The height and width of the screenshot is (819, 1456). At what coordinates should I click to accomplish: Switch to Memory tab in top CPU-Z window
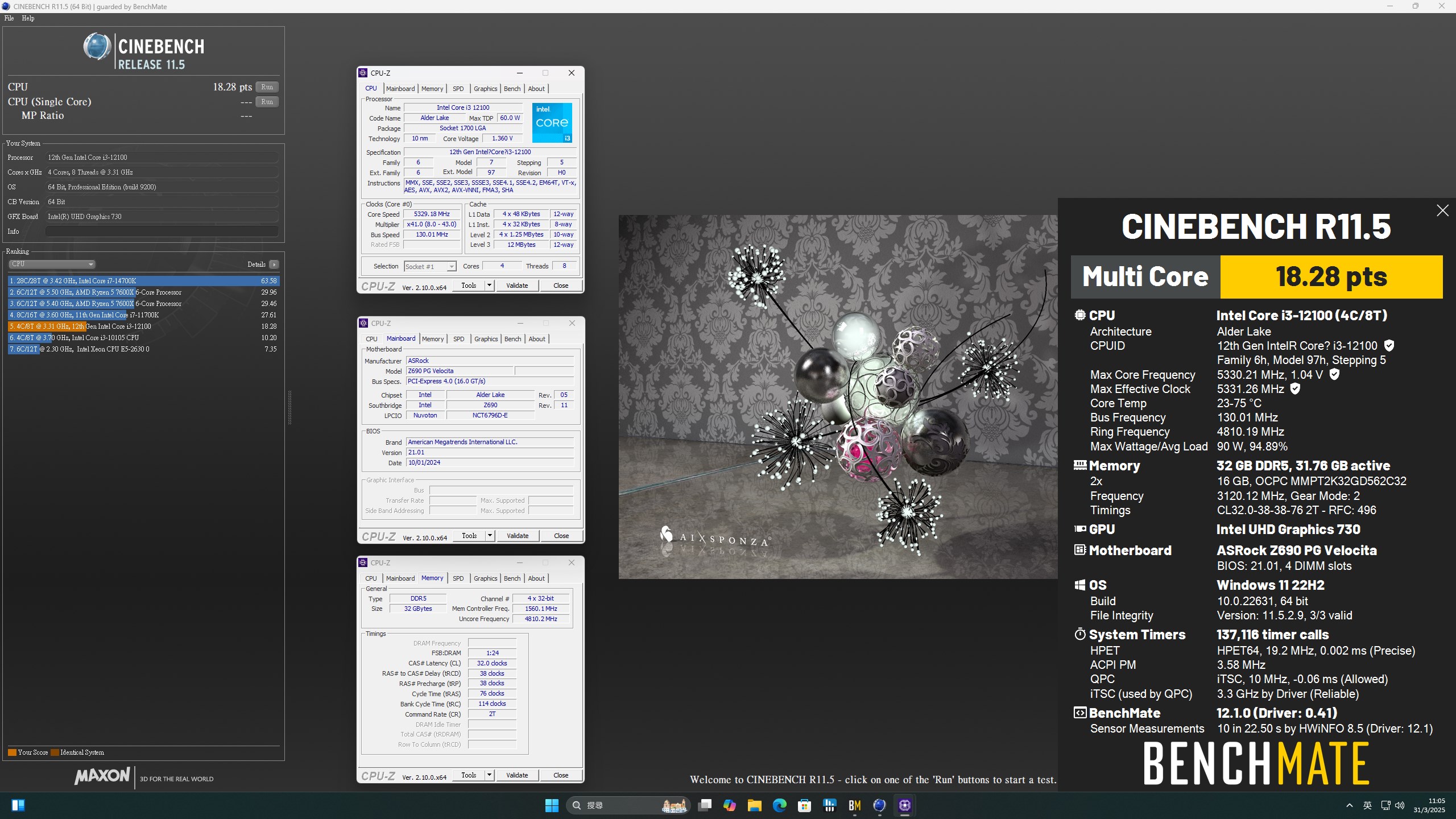(x=432, y=89)
